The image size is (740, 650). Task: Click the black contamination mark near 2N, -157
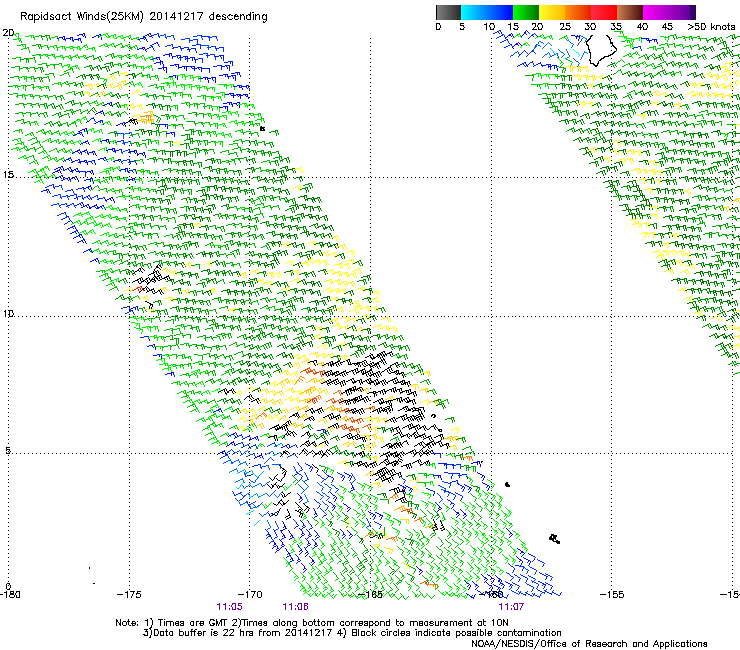pyautogui.click(x=555, y=539)
